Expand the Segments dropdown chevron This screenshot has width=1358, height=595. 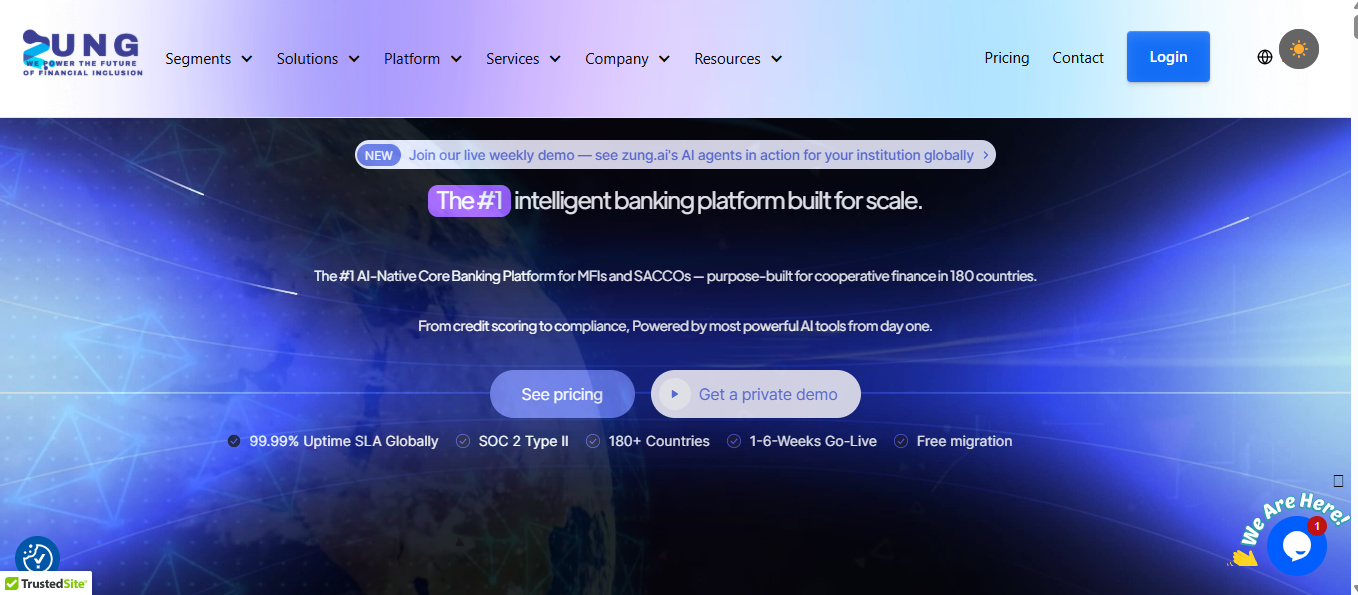click(247, 59)
